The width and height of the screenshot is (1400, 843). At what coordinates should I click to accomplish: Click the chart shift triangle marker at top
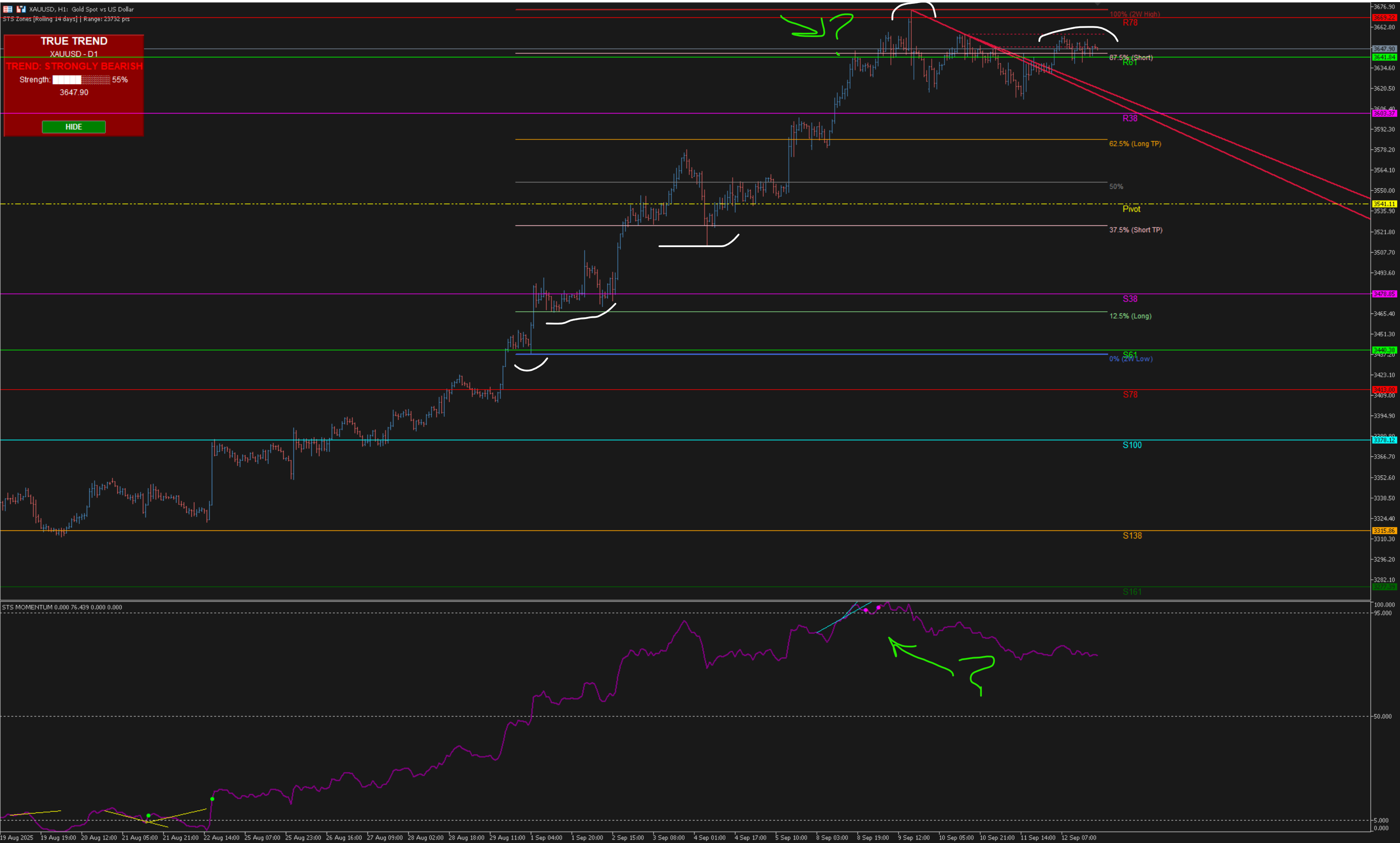(x=1097, y=5)
